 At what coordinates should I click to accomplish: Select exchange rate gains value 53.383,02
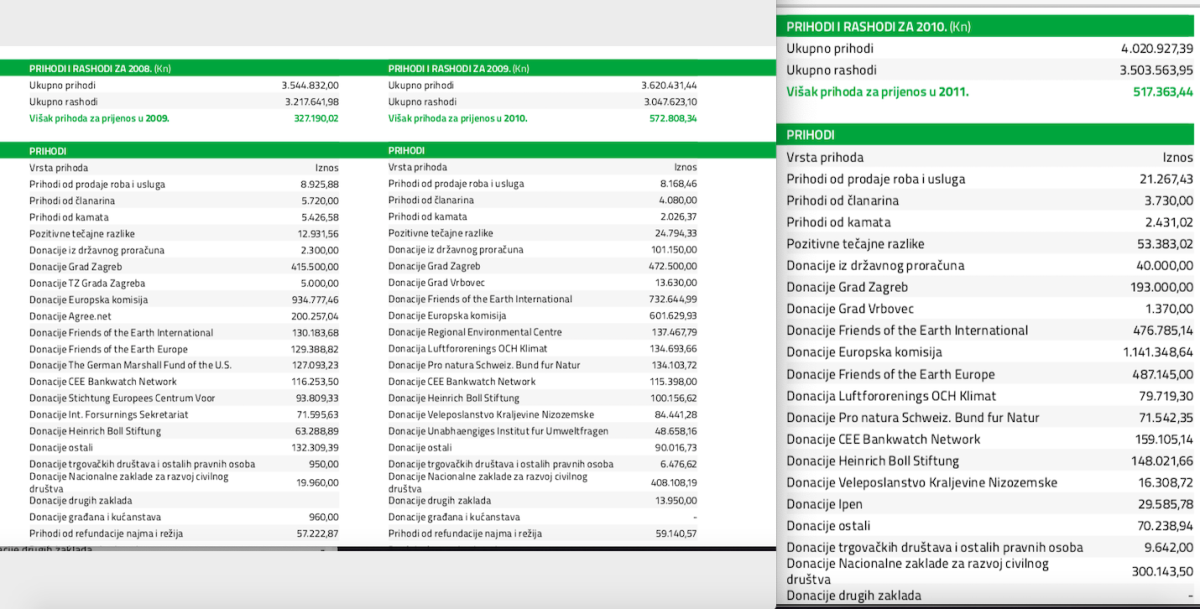1166,244
